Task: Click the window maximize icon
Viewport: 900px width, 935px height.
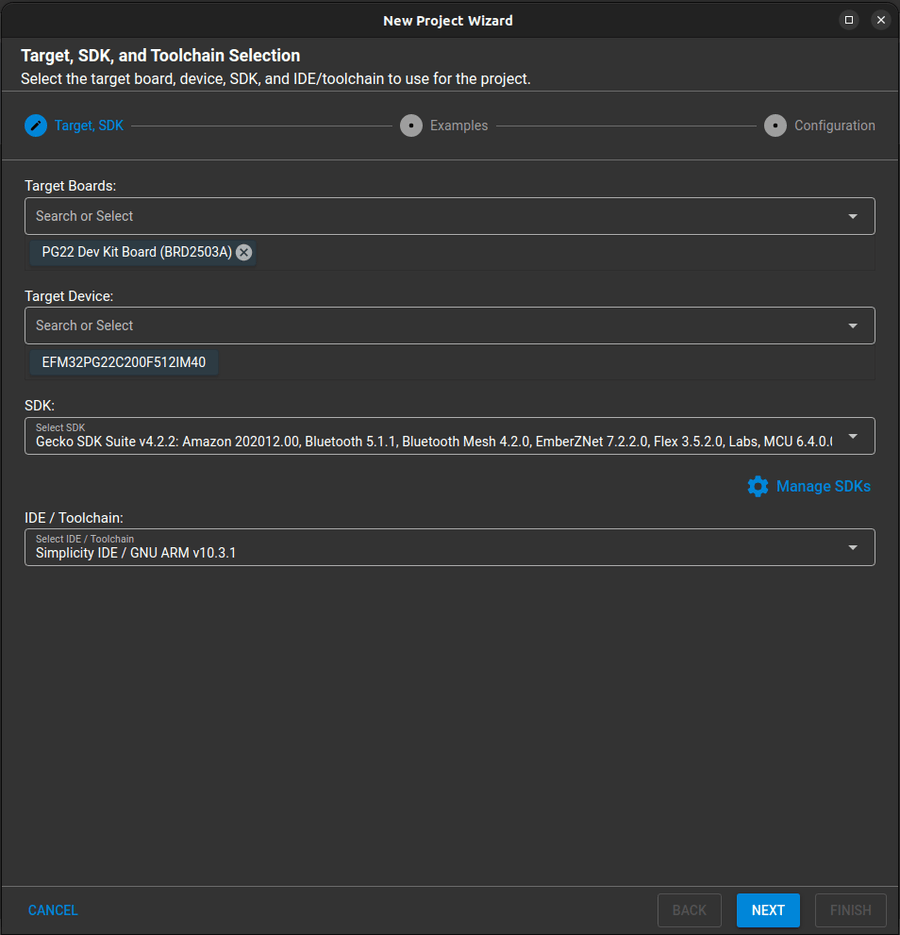Action: click(849, 19)
